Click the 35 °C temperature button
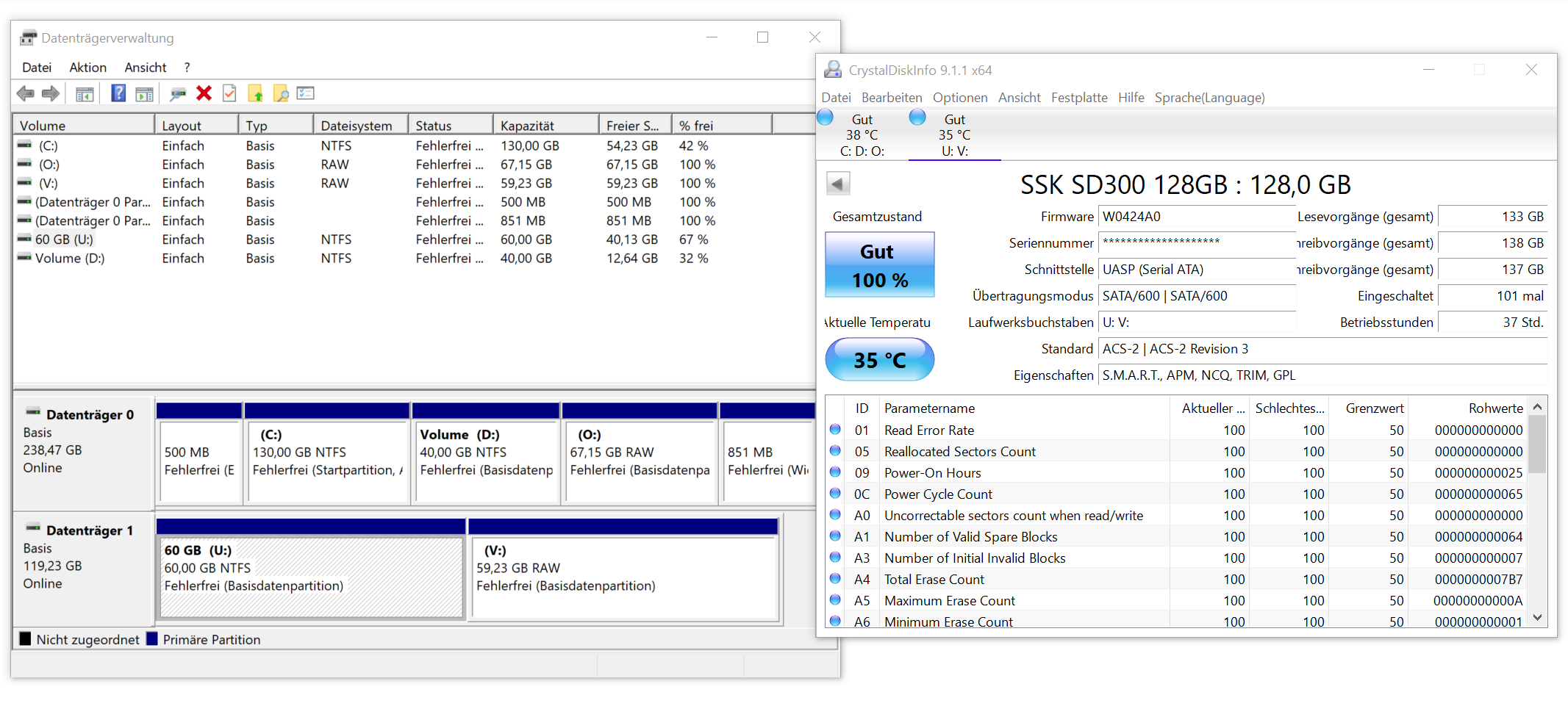This screenshot has width=1568, height=706. coord(879,360)
